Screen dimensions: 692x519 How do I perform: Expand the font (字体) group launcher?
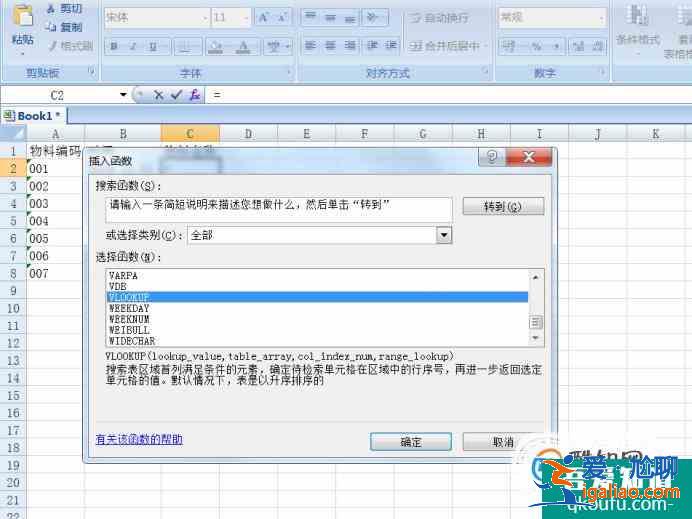[289, 71]
